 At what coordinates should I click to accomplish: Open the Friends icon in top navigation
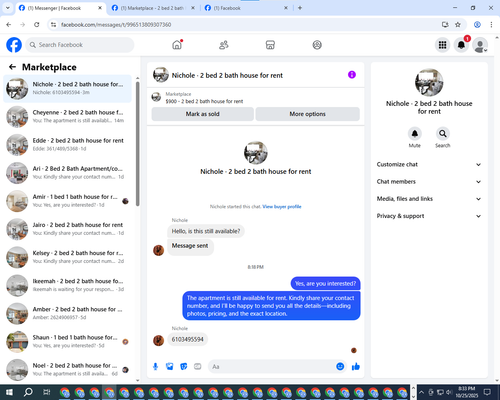(x=224, y=45)
